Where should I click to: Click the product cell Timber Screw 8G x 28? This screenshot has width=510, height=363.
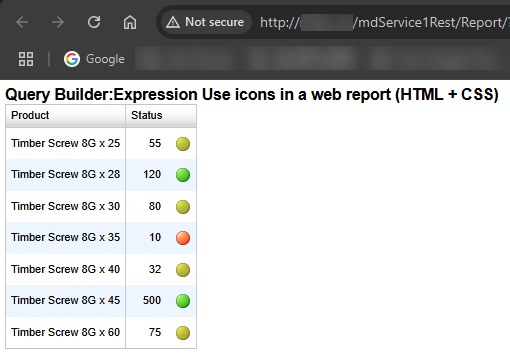(x=65, y=174)
